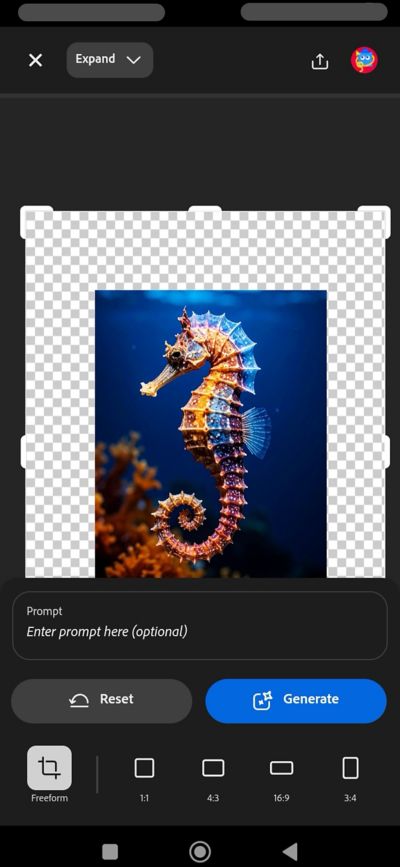This screenshot has height=867, width=400.
Task: Select the Freeform crop tool
Action: [x=49, y=774]
